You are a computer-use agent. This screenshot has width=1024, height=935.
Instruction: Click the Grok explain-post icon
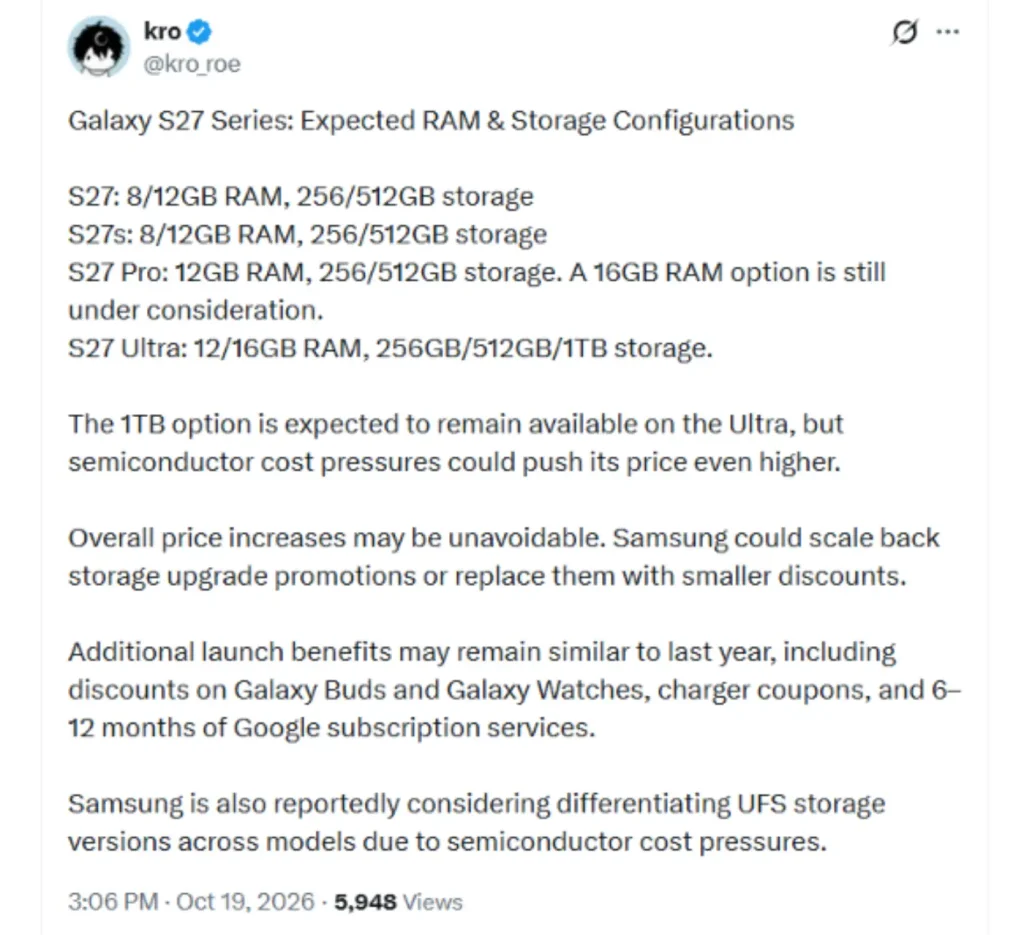904,32
